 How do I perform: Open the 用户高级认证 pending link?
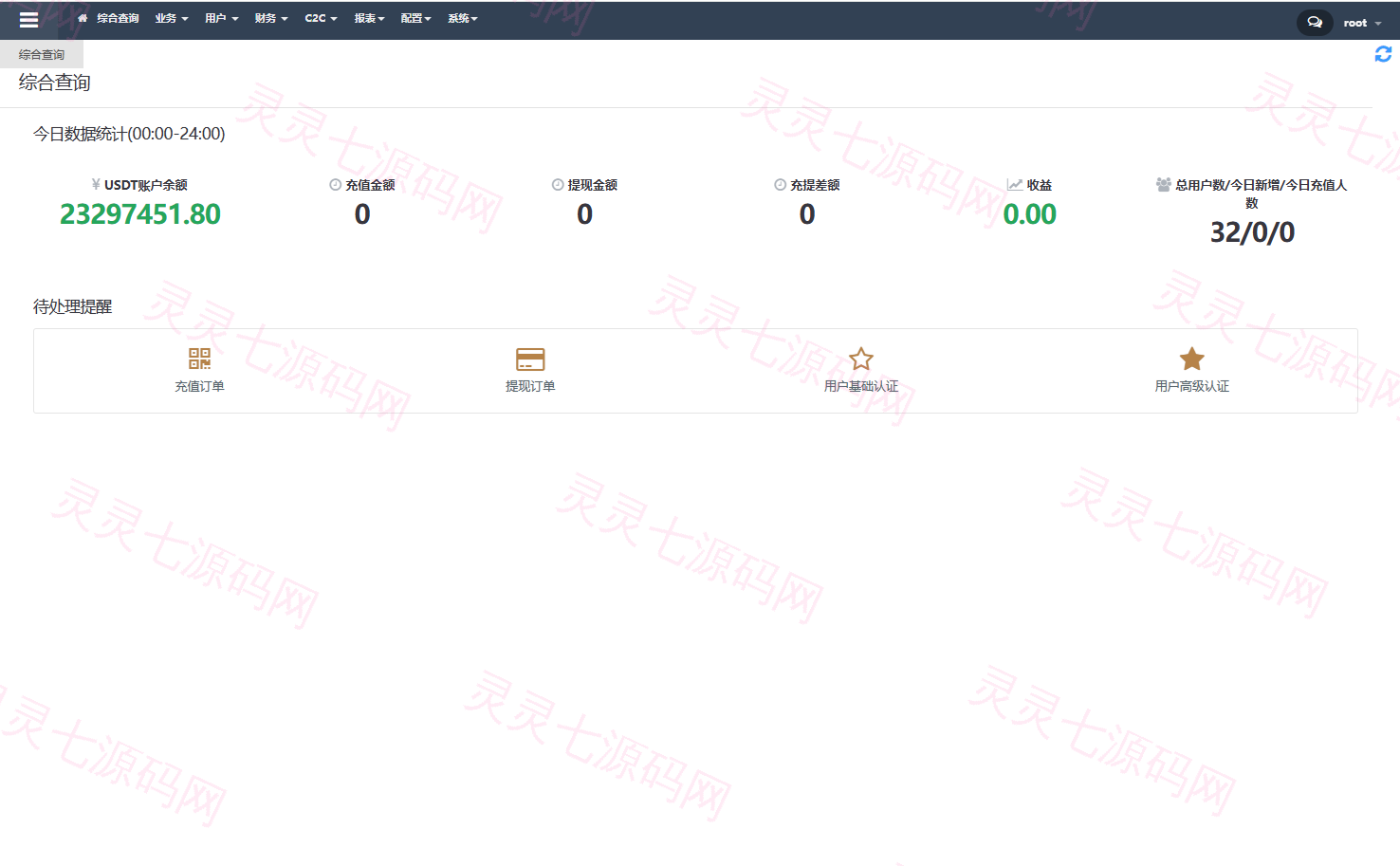click(1192, 386)
